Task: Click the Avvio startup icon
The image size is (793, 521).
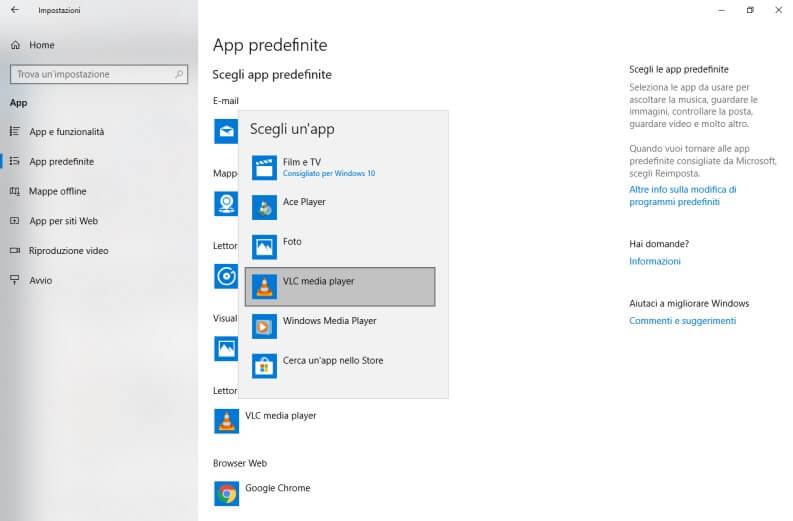Action: [15, 280]
